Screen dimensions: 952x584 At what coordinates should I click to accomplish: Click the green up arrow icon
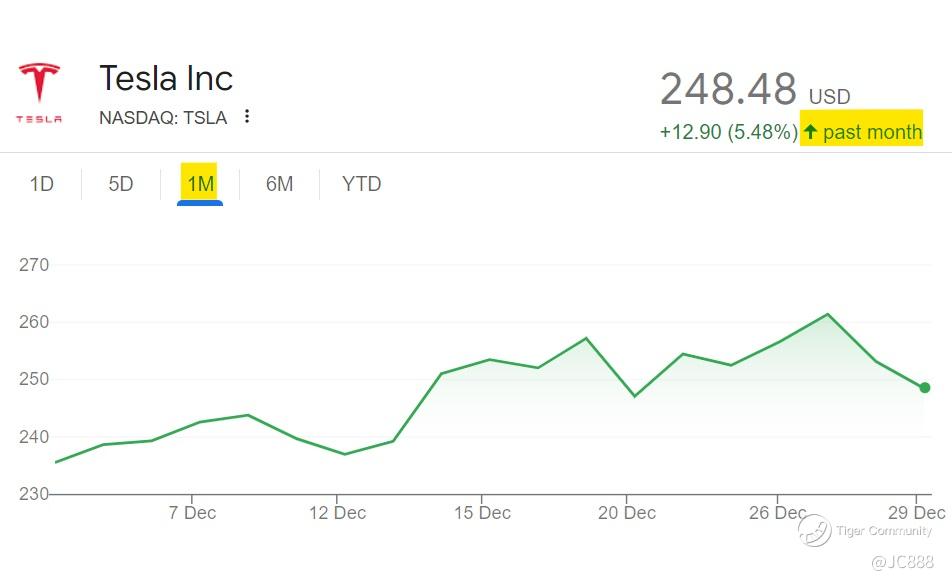click(810, 131)
